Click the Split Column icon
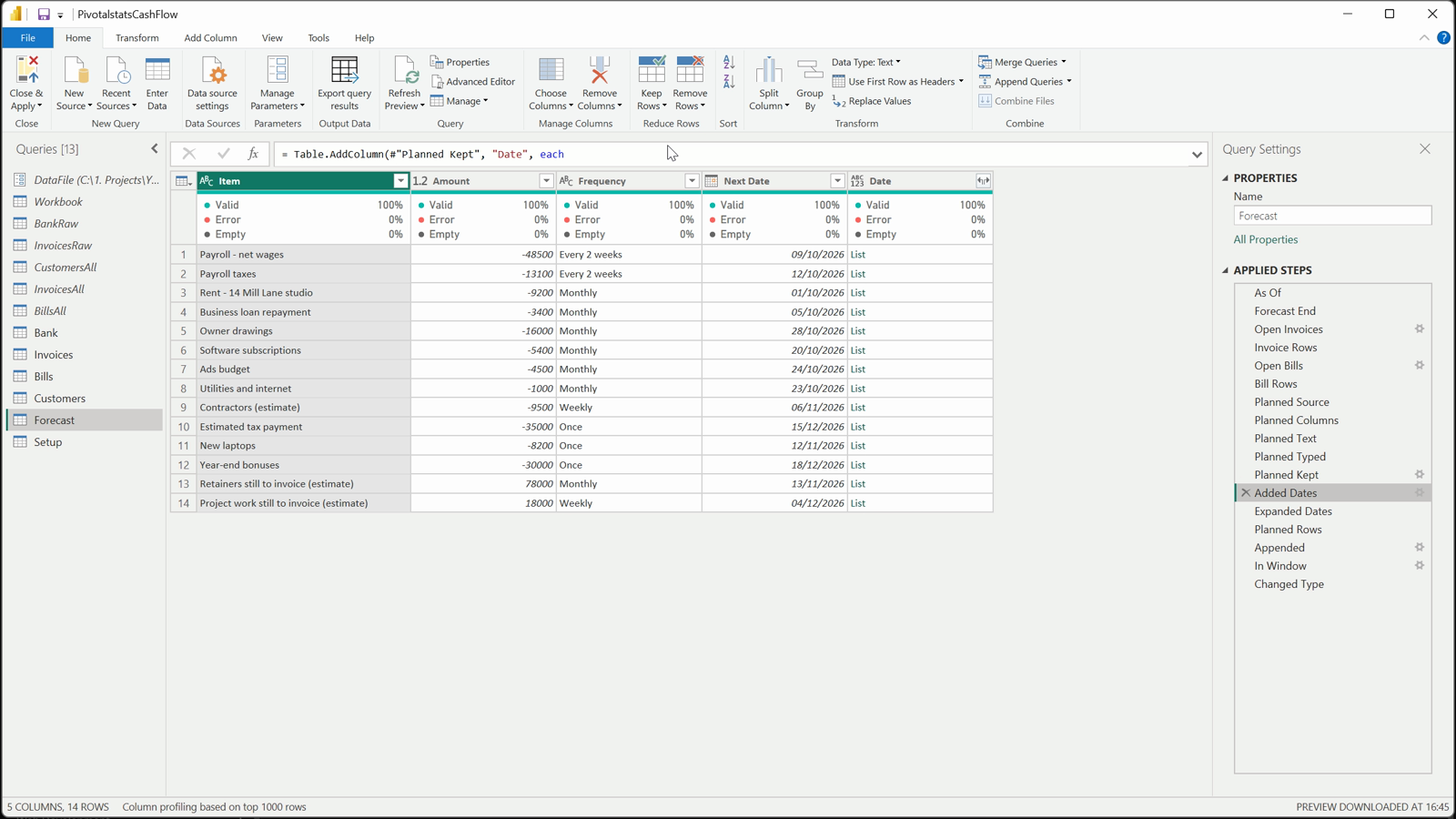This screenshot has height=819, width=1456. 769,70
